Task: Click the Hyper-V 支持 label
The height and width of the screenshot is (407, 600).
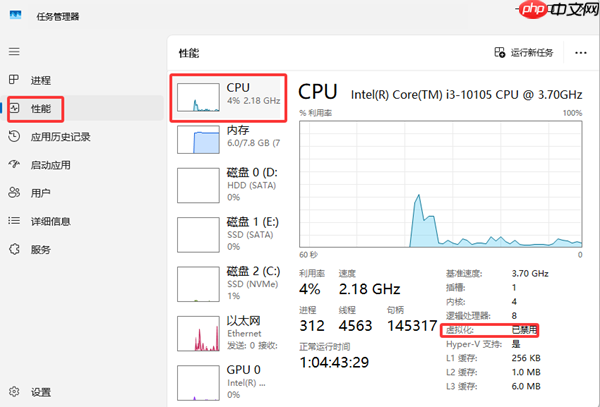Action: (x=474, y=344)
